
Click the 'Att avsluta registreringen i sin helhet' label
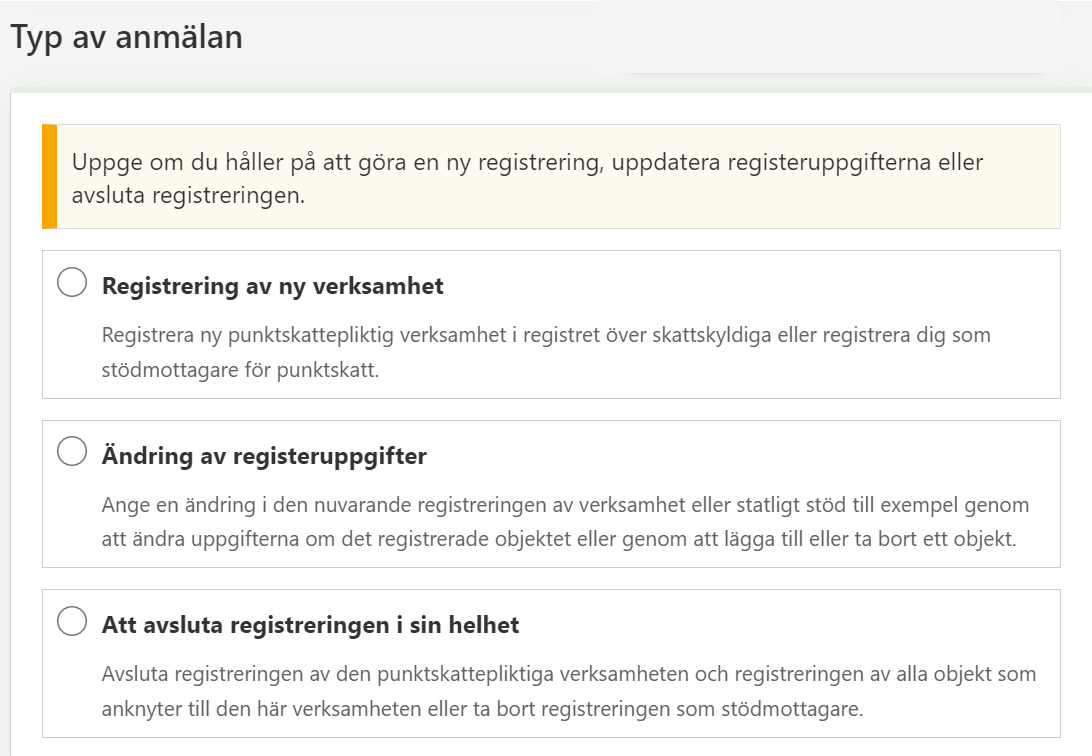[310, 626]
